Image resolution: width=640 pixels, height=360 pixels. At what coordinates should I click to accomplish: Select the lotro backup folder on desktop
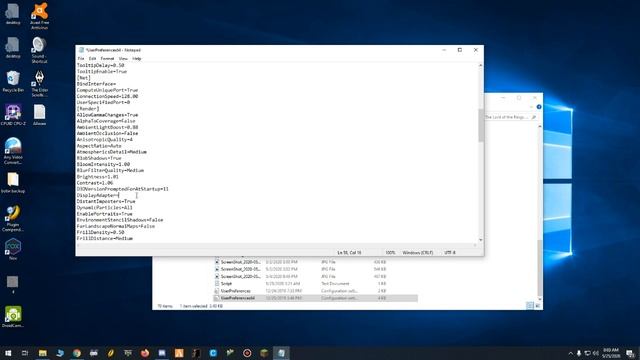click(13, 182)
